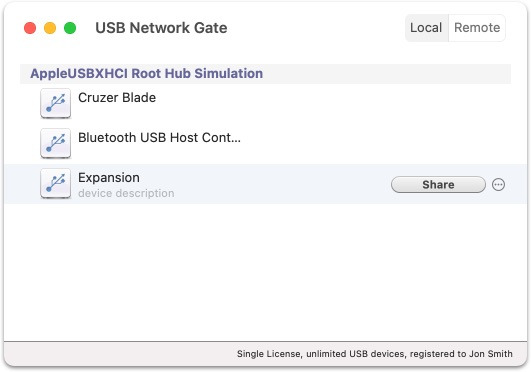
Task: Select the Local tab
Action: pos(426,28)
